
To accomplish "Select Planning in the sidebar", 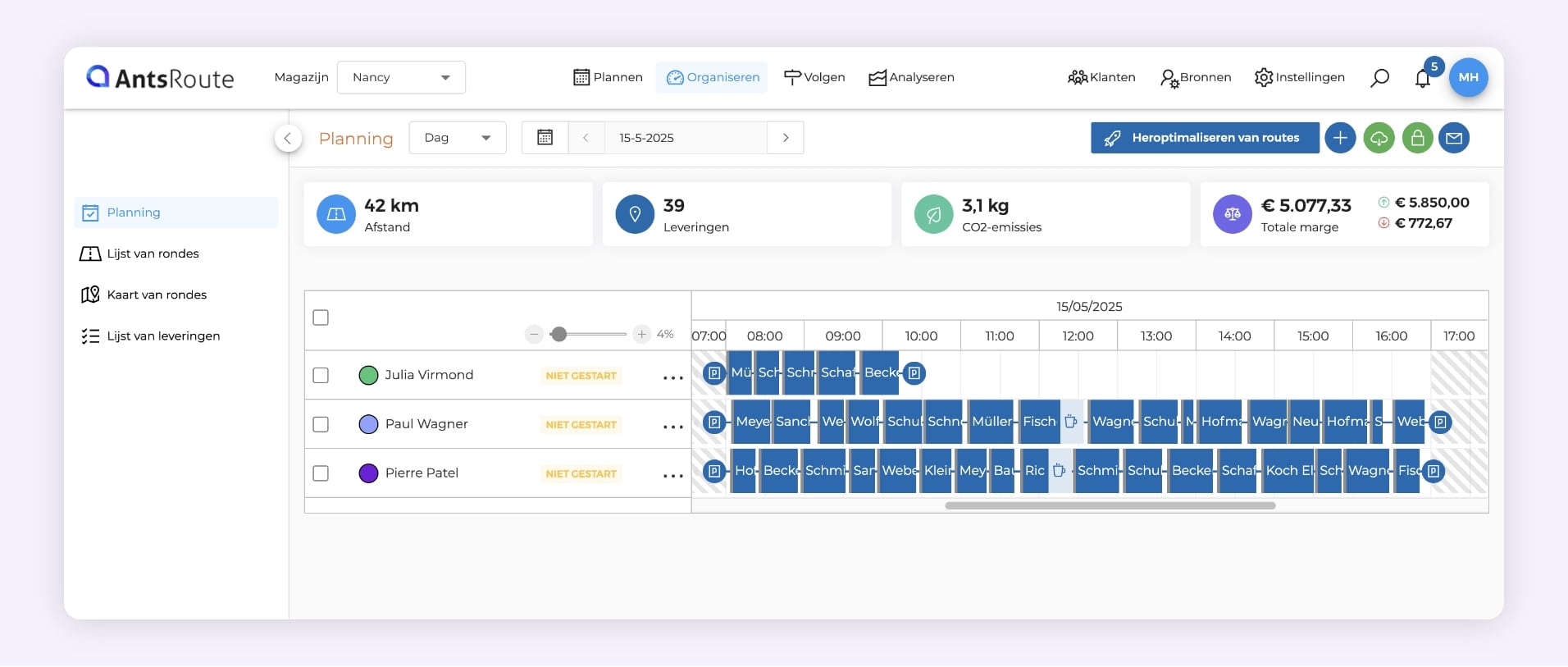I will (176, 212).
